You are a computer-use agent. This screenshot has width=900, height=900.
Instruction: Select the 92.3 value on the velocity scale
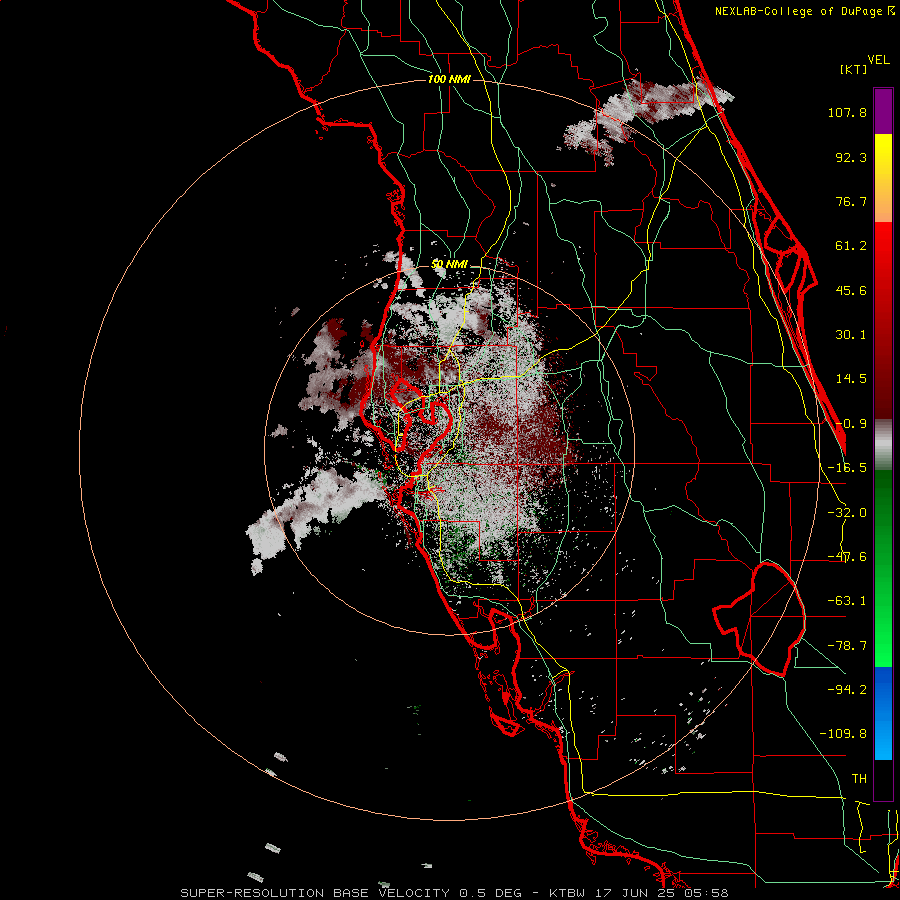coord(851,157)
